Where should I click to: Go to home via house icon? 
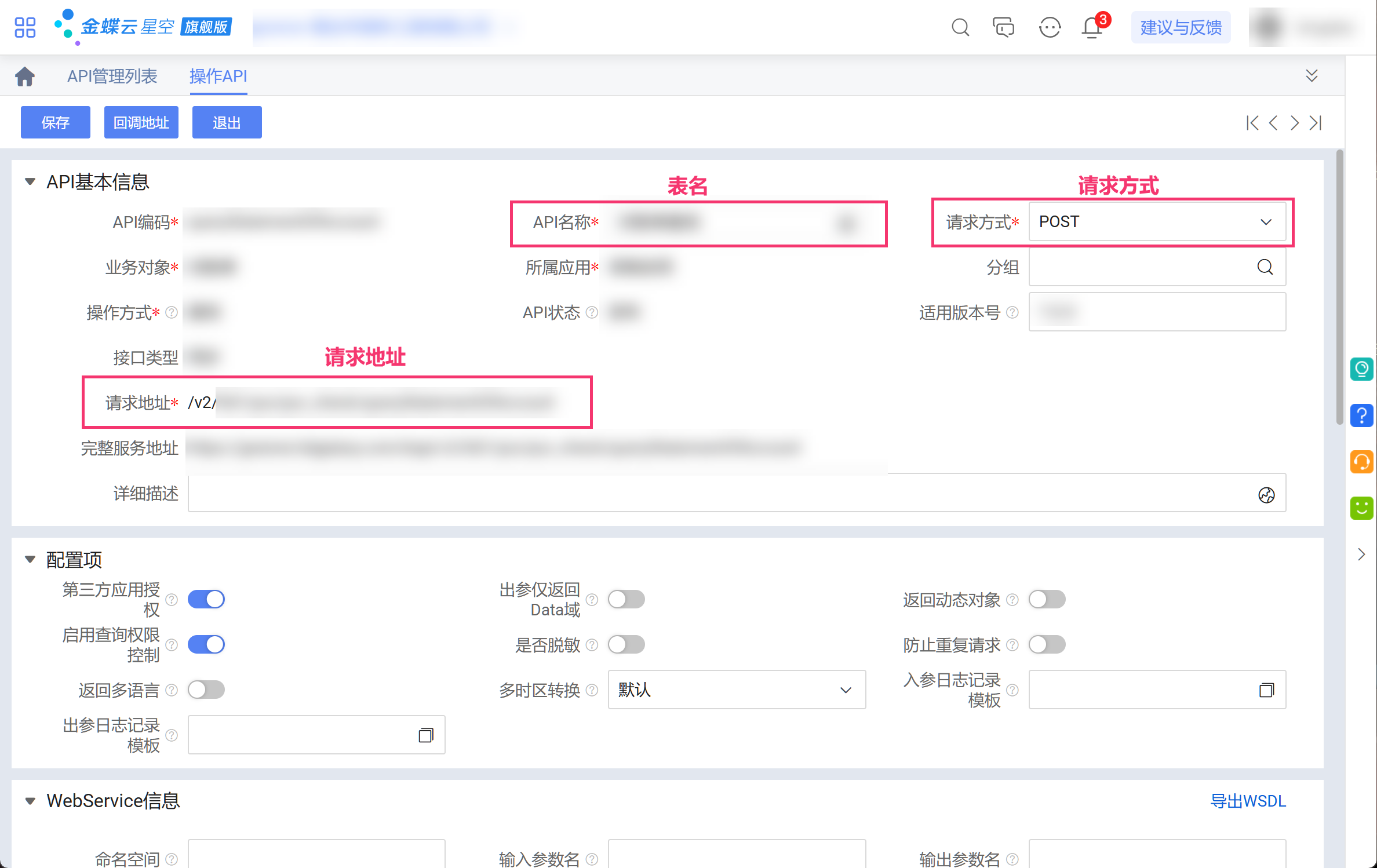pos(25,76)
